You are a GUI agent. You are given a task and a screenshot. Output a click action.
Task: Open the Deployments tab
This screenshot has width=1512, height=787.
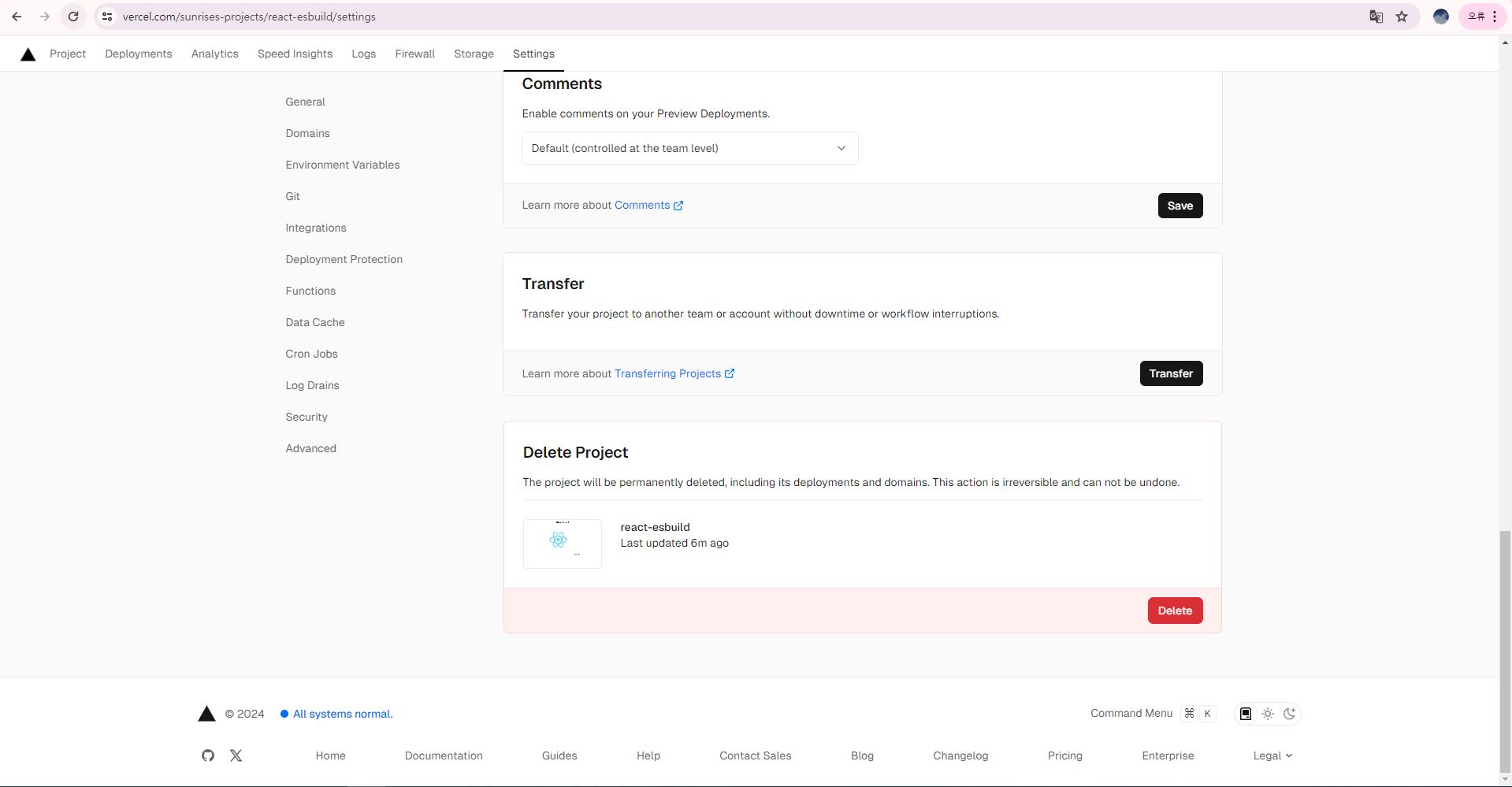[x=139, y=54]
